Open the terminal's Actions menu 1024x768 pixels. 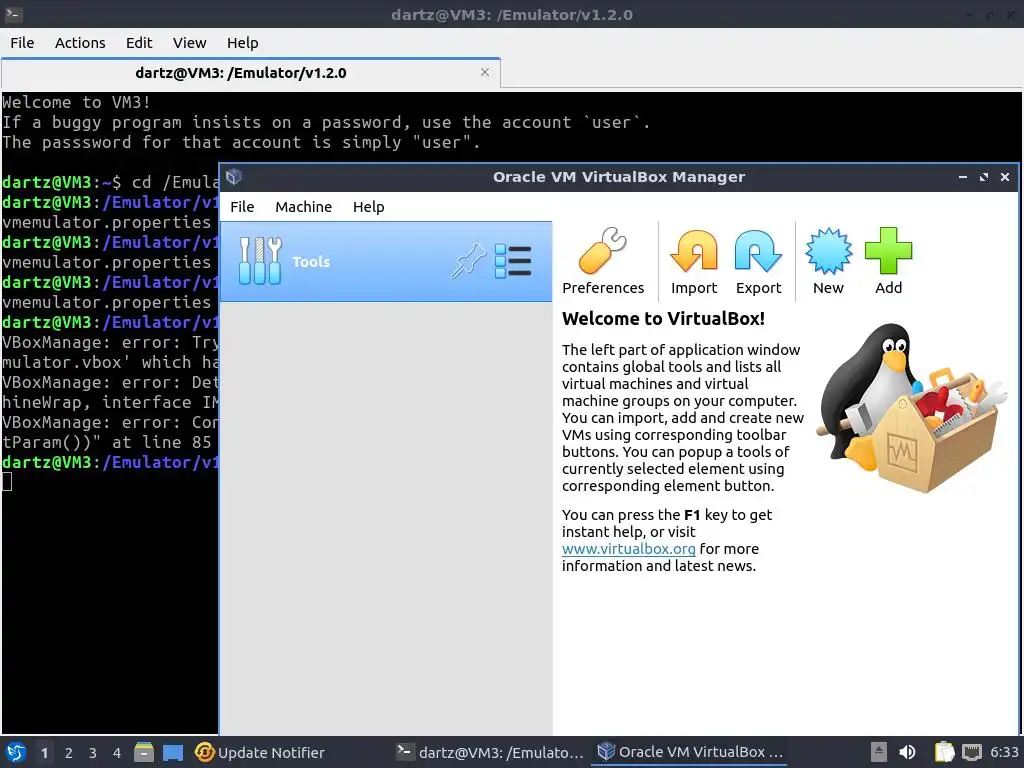80,43
